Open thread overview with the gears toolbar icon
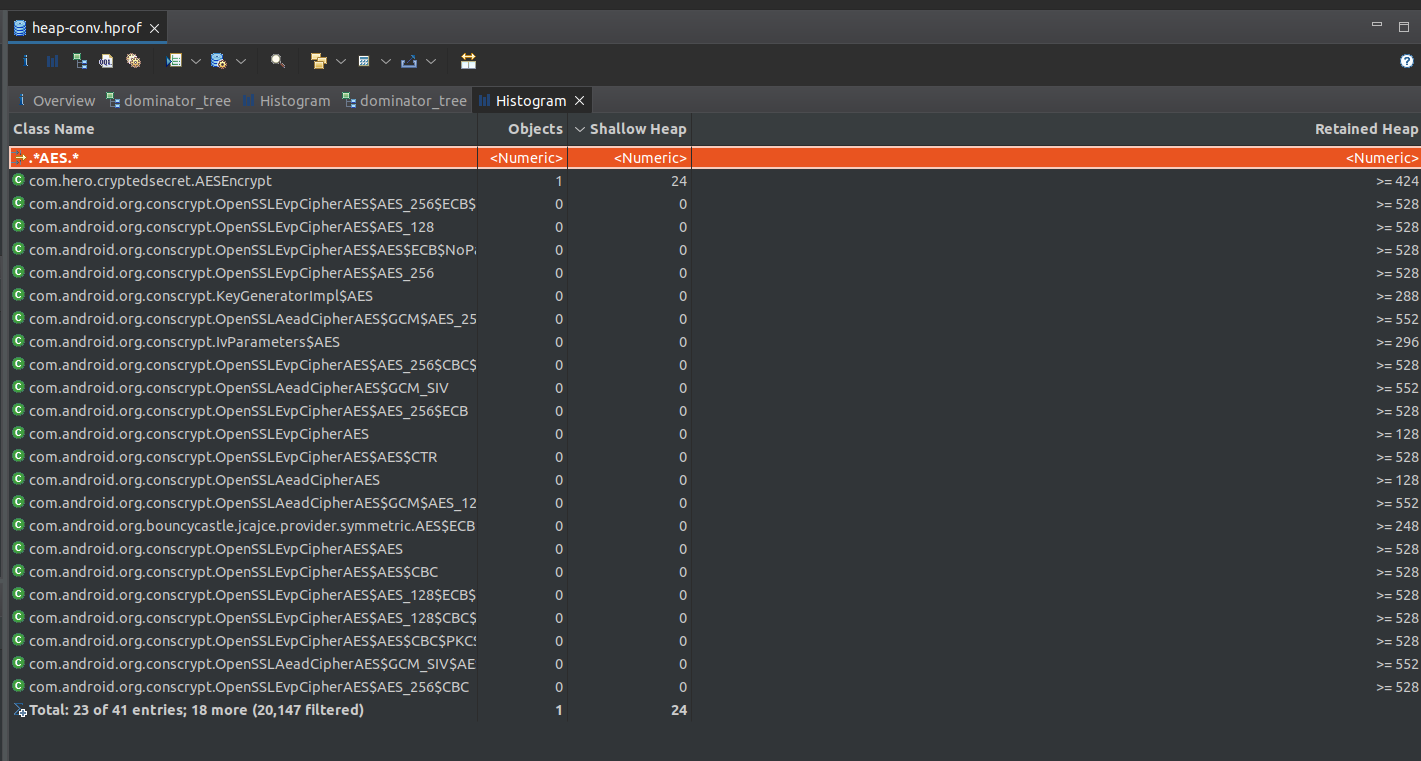The height and width of the screenshot is (761, 1421). pyautogui.click(x=133, y=61)
